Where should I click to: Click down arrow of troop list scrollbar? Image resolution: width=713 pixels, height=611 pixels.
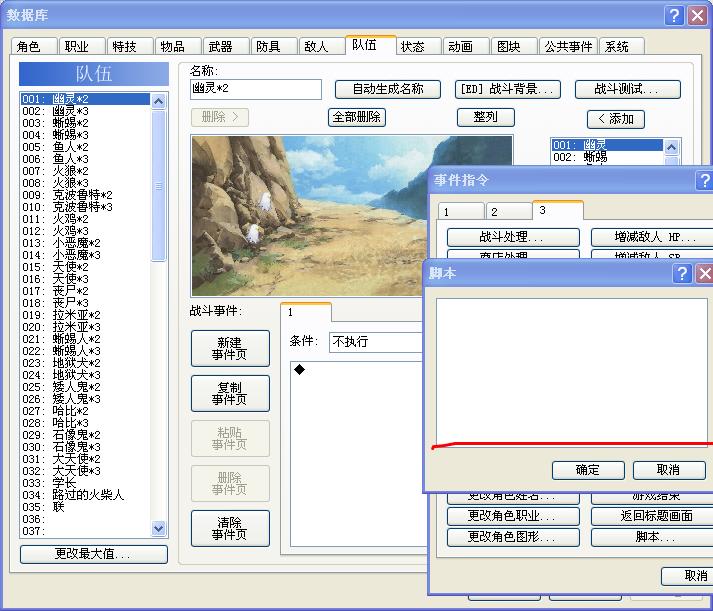pos(158,528)
